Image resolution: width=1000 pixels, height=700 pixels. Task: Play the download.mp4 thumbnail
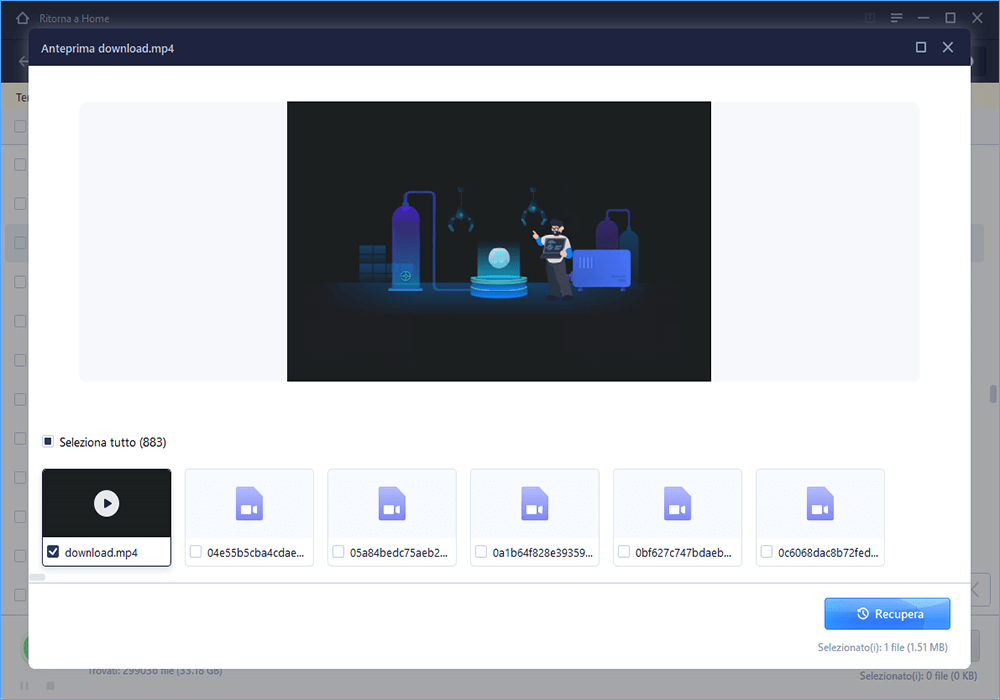tap(107, 504)
